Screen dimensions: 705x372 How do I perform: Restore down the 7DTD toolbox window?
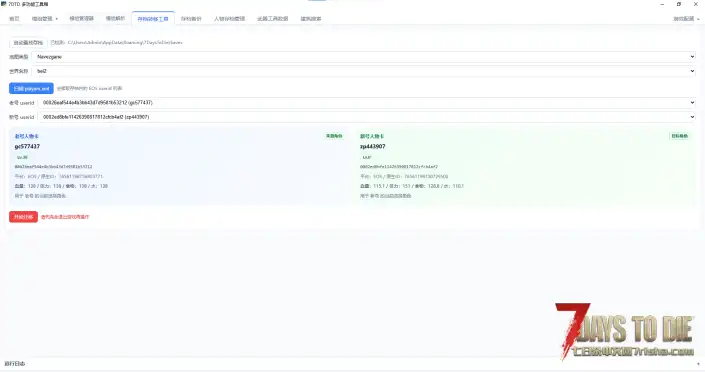[x=679, y=4]
